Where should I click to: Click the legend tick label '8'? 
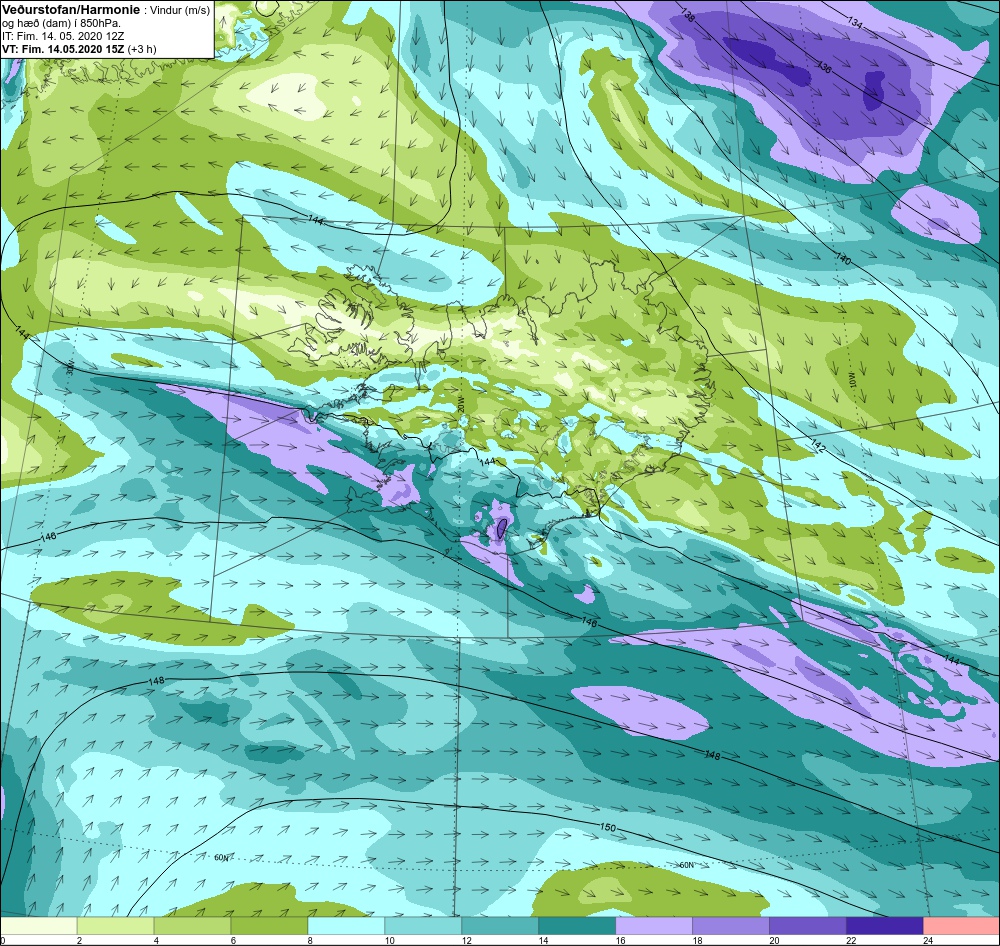[310, 940]
